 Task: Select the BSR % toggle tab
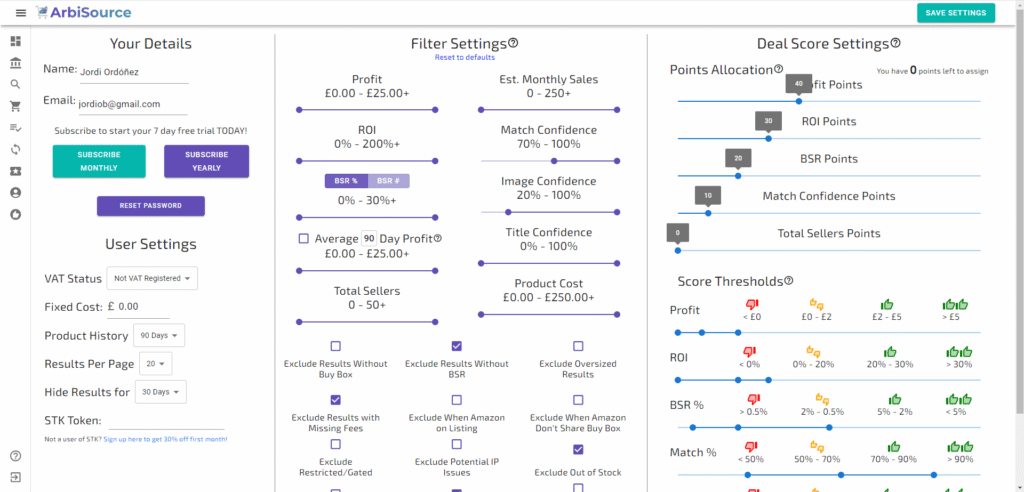click(346, 181)
